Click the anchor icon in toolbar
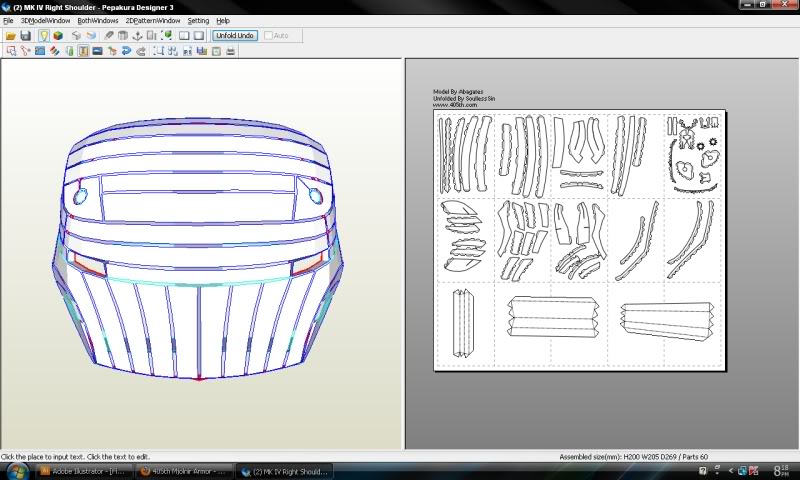Viewport: 800px width, 480px height. [137, 36]
